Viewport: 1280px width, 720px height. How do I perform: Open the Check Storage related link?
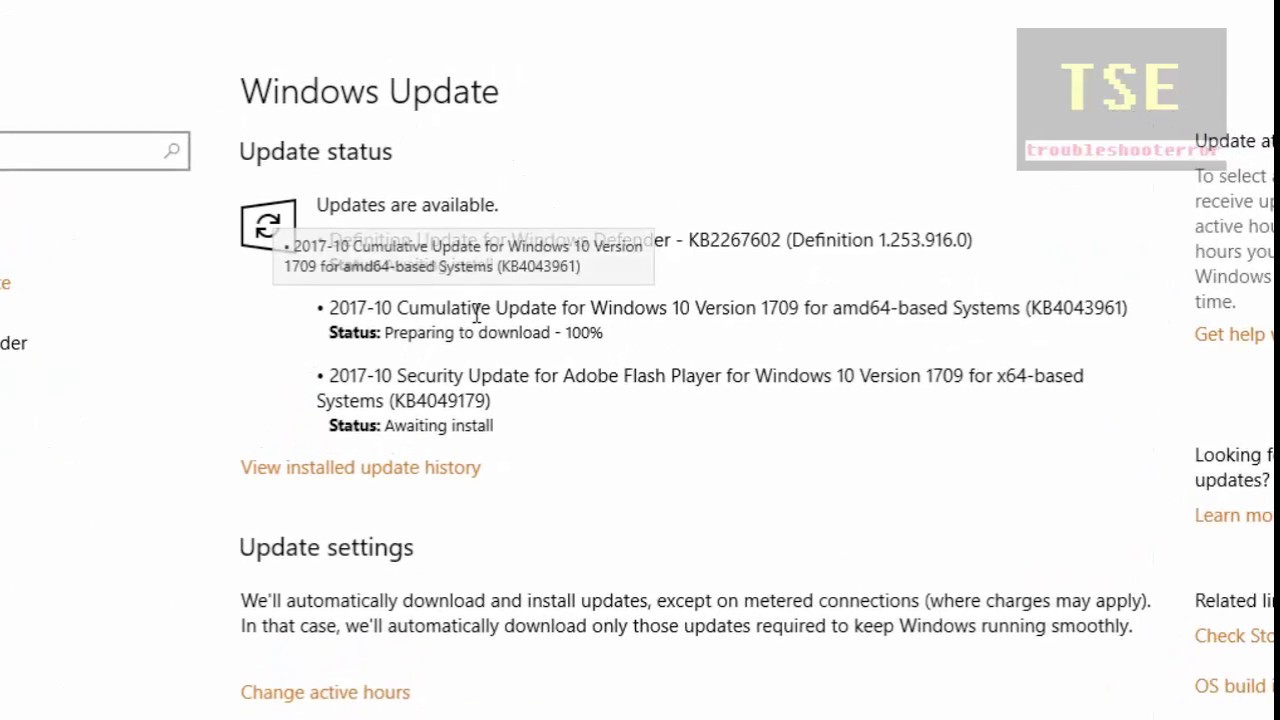(x=1236, y=636)
